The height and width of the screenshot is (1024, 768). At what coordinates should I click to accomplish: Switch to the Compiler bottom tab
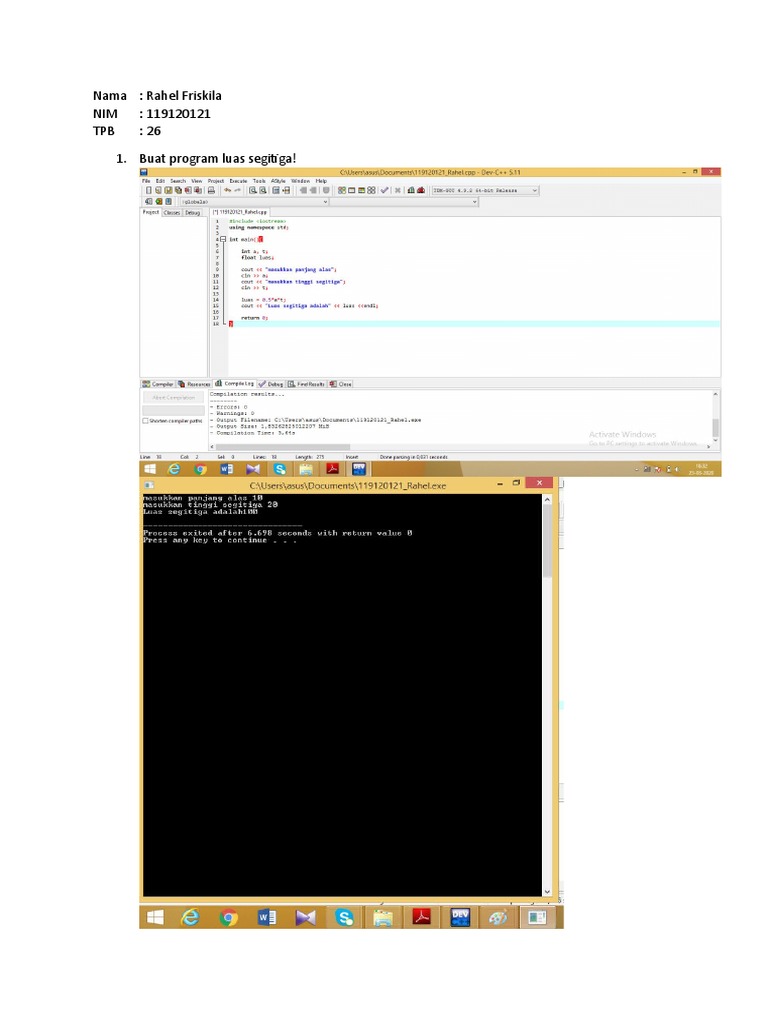pyautogui.click(x=158, y=384)
